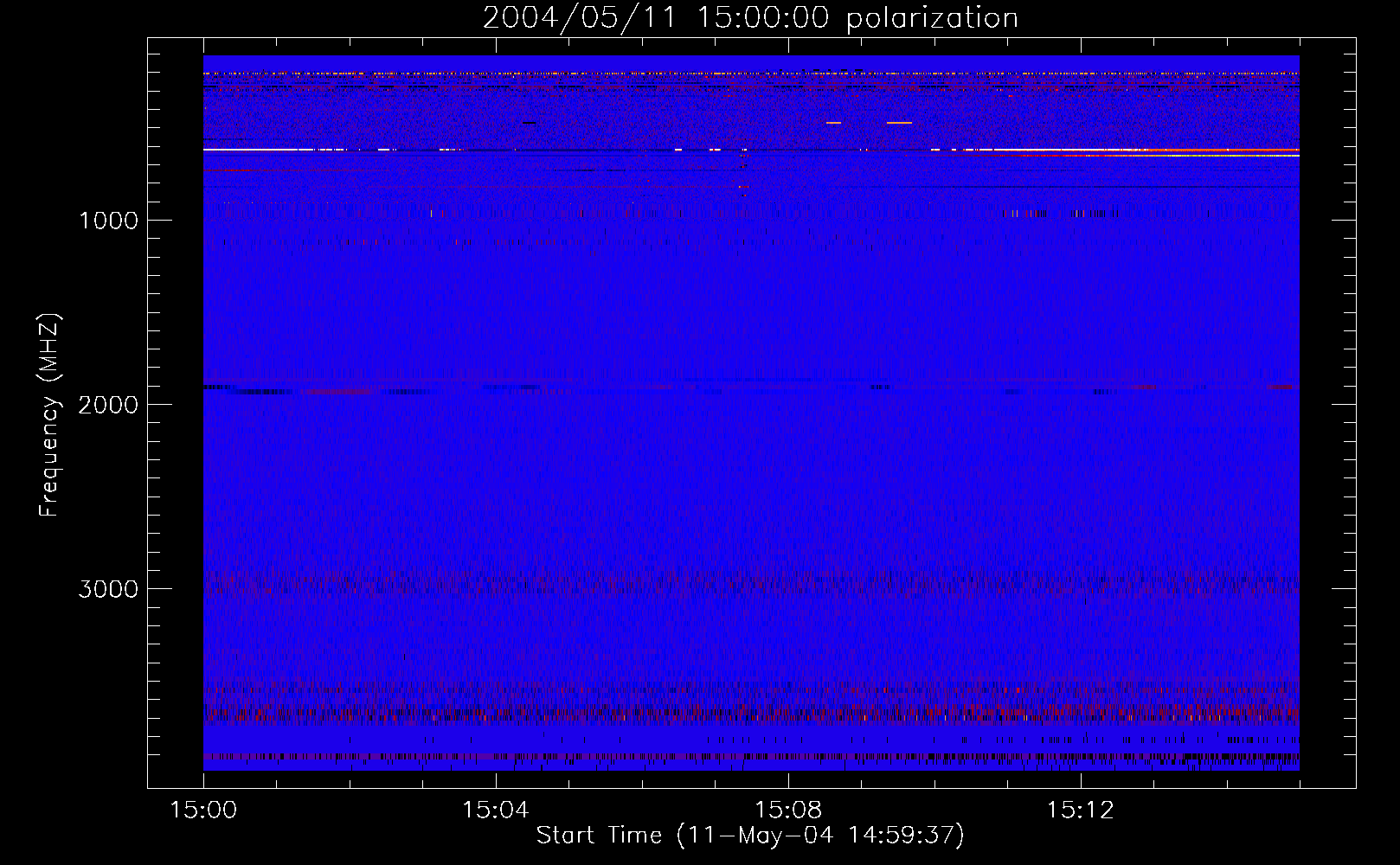The image size is (1400, 865).
Task: Click the 2000 frequency tick label
Action: pyautogui.click(x=109, y=405)
